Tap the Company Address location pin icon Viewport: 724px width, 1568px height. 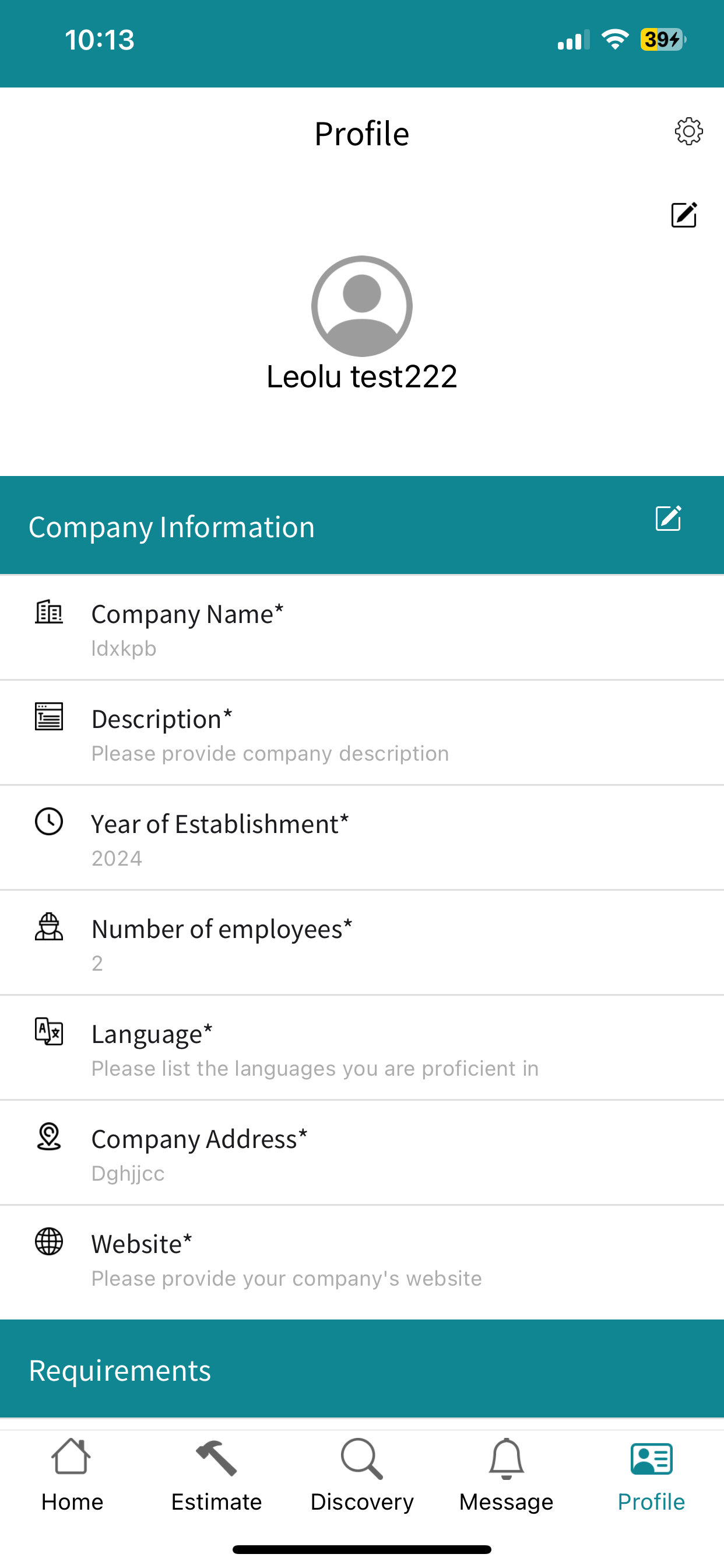(48, 1136)
